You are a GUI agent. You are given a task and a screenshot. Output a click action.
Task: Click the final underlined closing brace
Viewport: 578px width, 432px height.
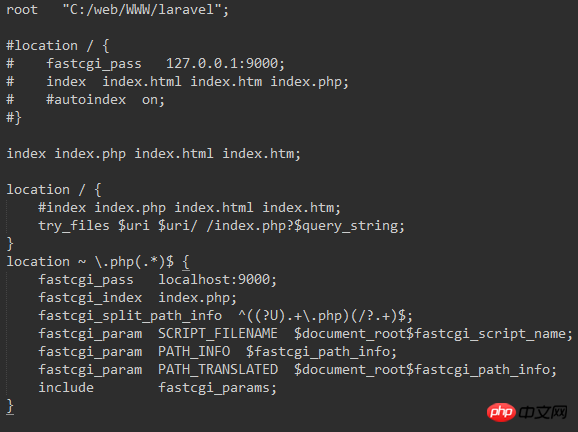[10, 407]
